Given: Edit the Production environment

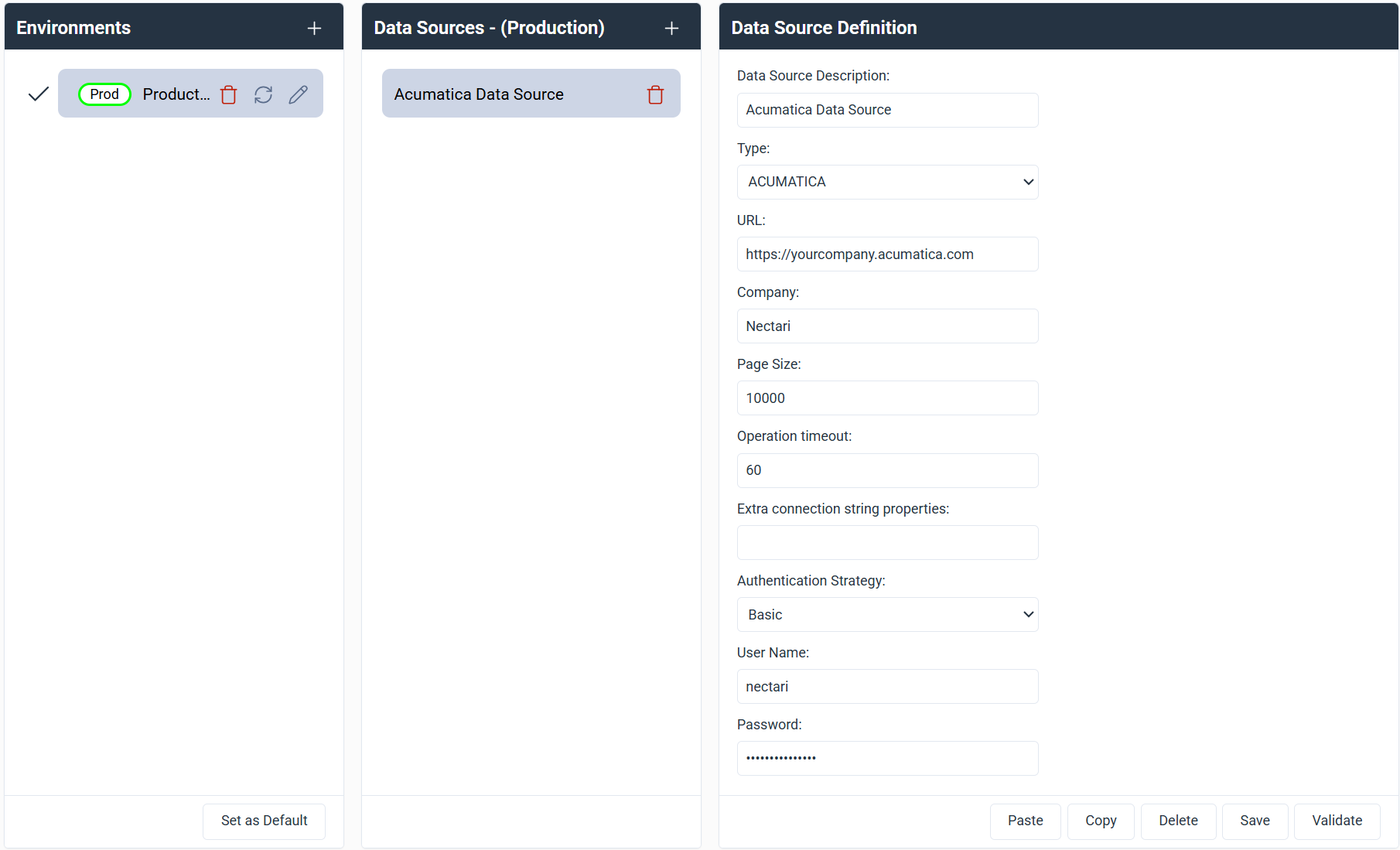Looking at the screenshot, I should click(x=298, y=94).
